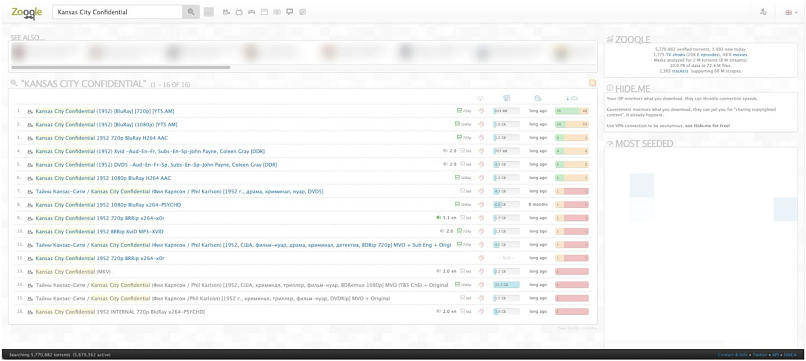The height and width of the screenshot is (361, 806).
Task: Sort results by size column icon
Action: pos(506,98)
